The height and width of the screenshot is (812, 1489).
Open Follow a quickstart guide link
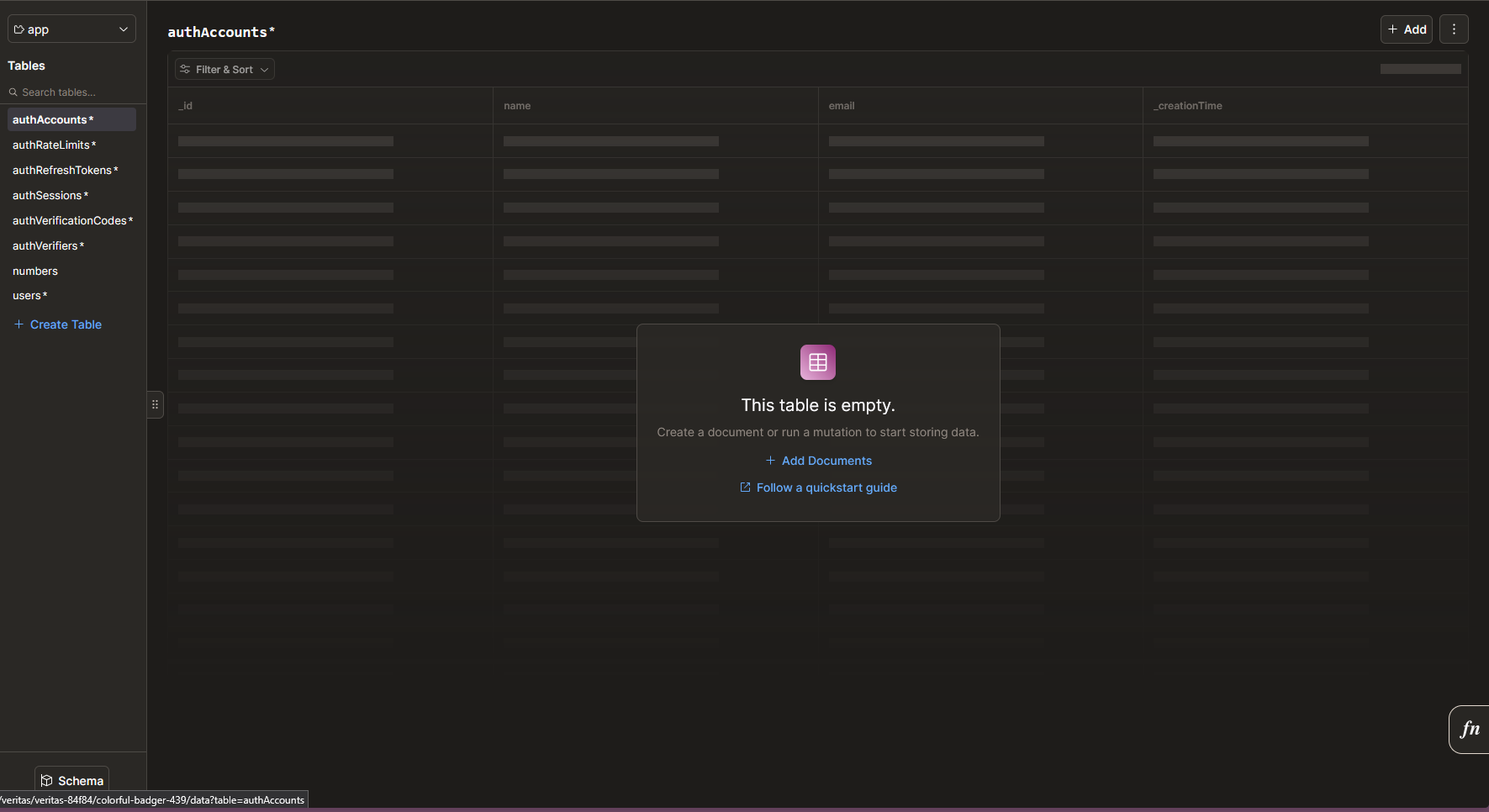point(818,488)
